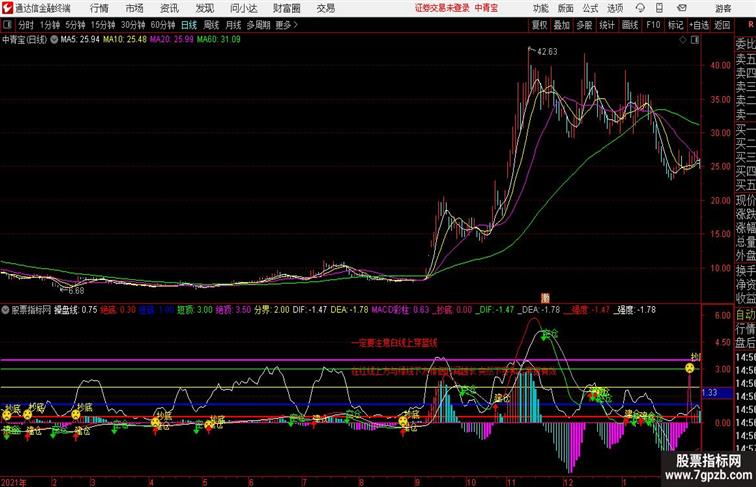This screenshot has width=756, height=487.
Task: Switch to 15分钟 period tab
Action: (x=103, y=25)
